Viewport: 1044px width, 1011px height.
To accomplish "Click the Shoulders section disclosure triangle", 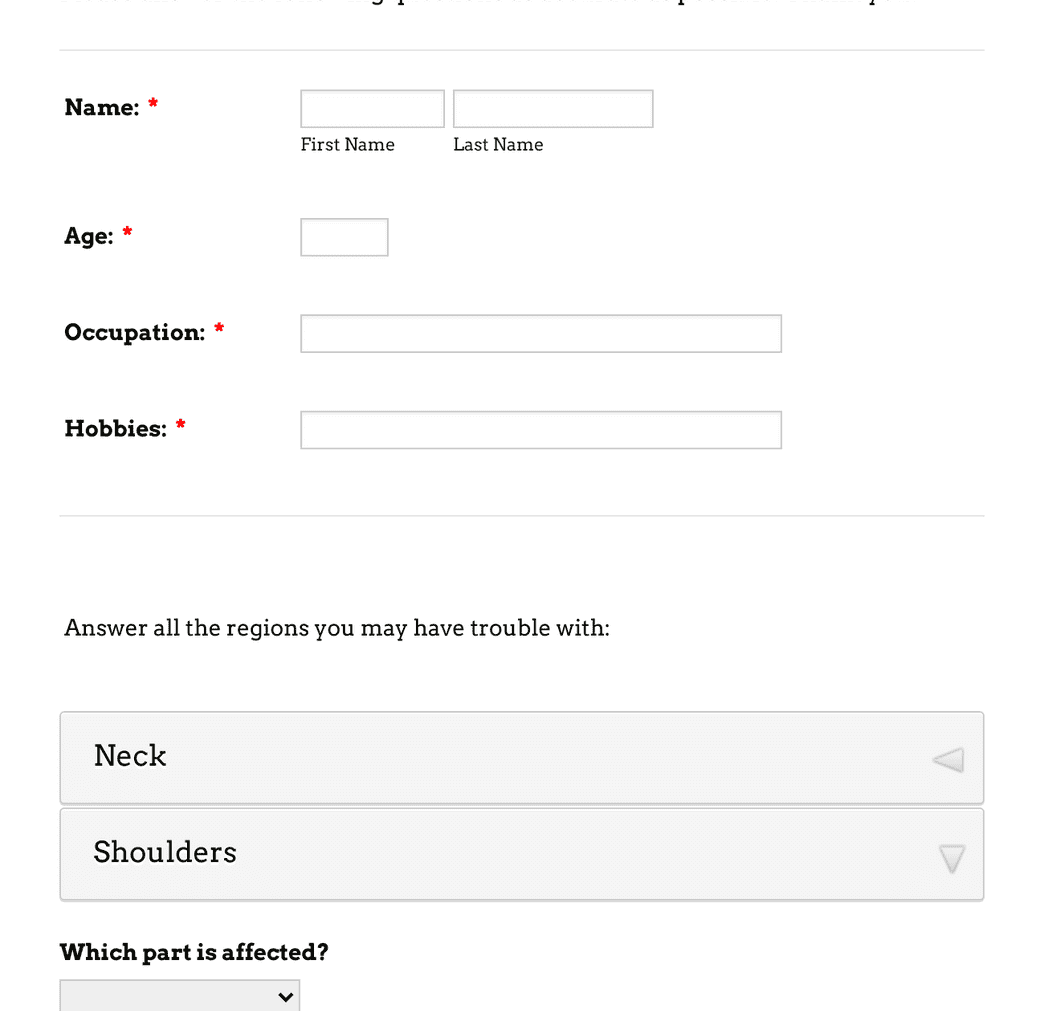I will [x=951, y=858].
